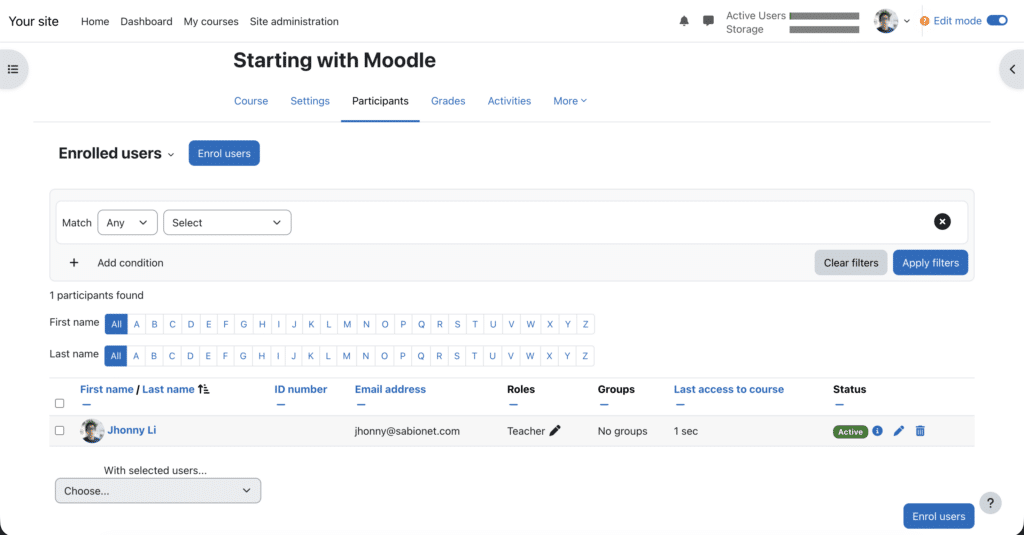Viewport: 1024px width, 535px height.
Task: Remove the filter row with X icon
Action: coord(942,221)
